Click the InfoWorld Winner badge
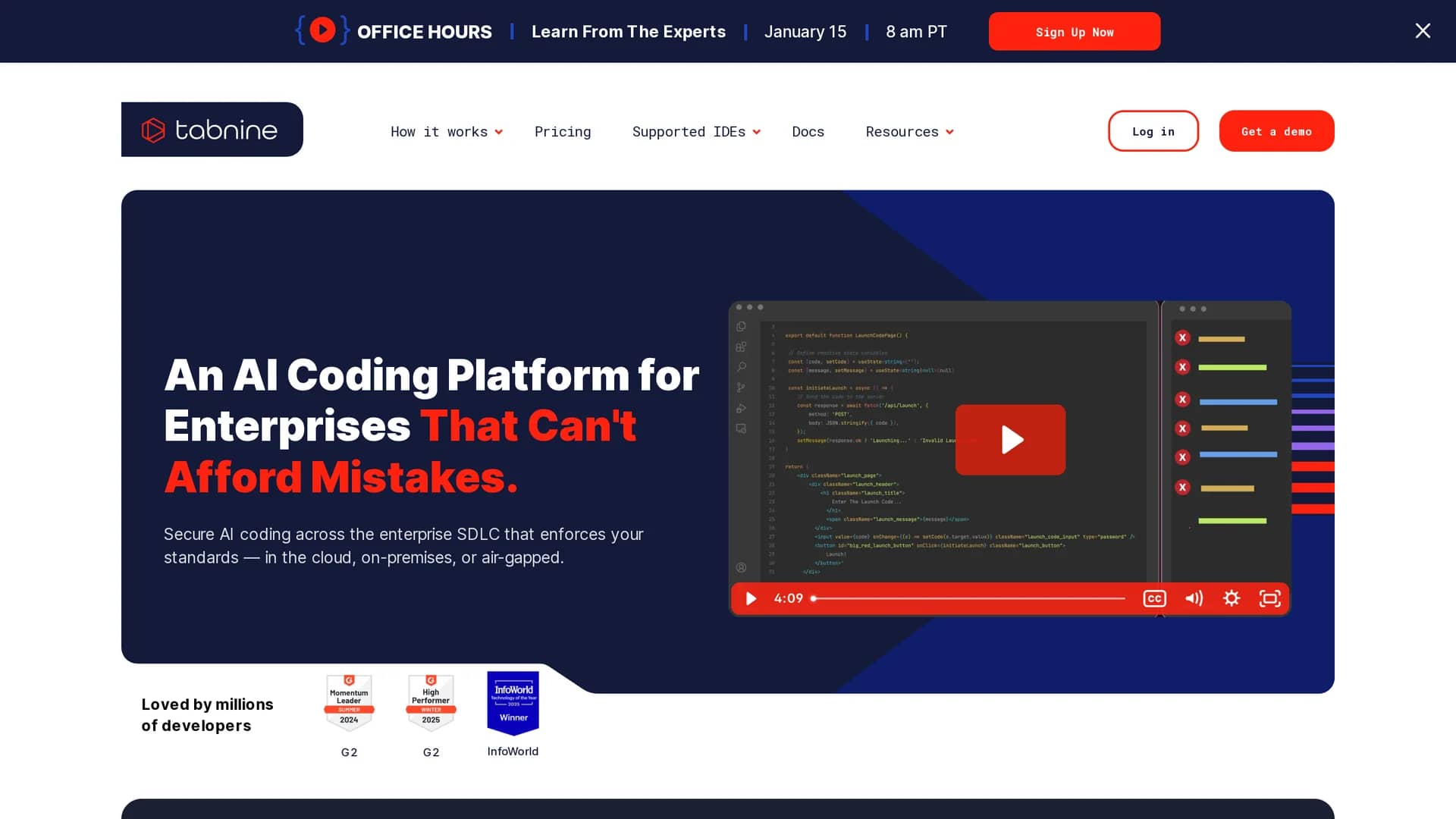 [513, 703]
